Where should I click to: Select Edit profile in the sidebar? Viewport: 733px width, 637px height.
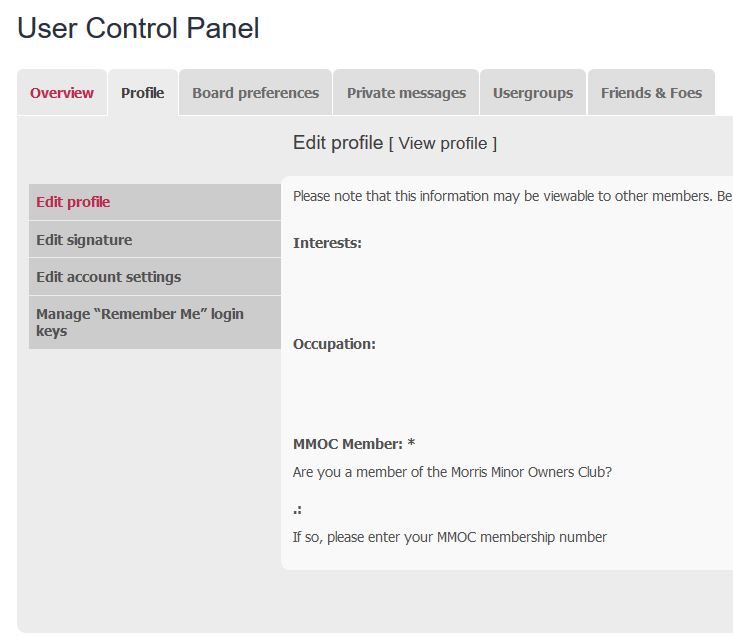tap(155, 202)
